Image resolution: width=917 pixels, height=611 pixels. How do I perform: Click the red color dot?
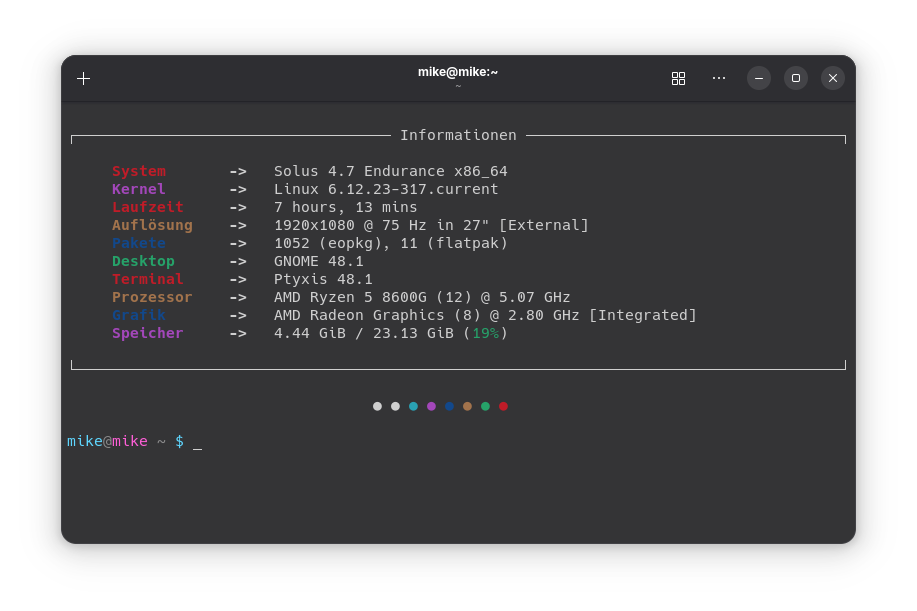pos(504,406)
